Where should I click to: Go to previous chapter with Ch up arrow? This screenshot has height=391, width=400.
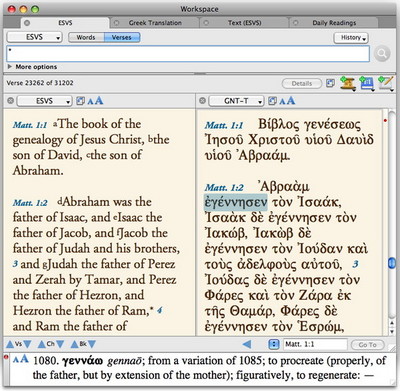pos(42,344)
